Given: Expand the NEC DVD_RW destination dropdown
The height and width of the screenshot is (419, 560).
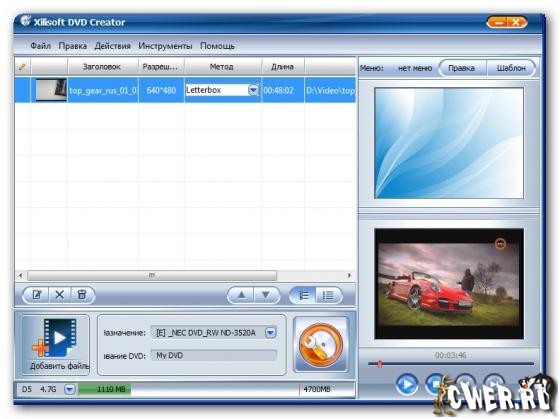Looking at the screenshot, I should point(270,333).
